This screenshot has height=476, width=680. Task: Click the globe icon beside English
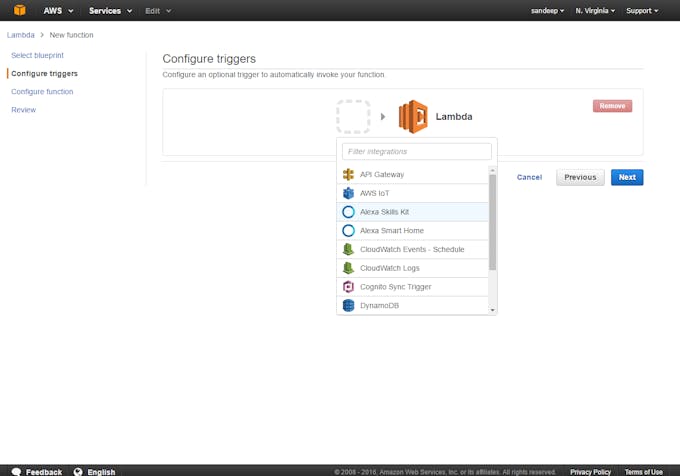pyautogui.click(x=78, y=472)
